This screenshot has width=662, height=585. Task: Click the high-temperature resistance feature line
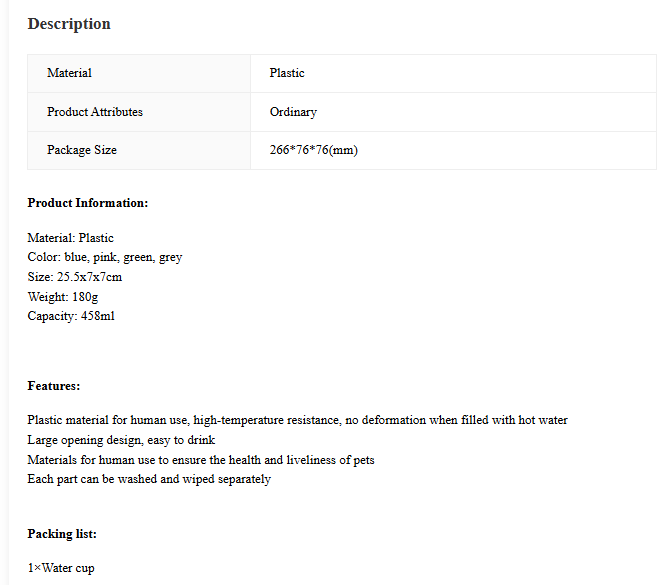298,420
